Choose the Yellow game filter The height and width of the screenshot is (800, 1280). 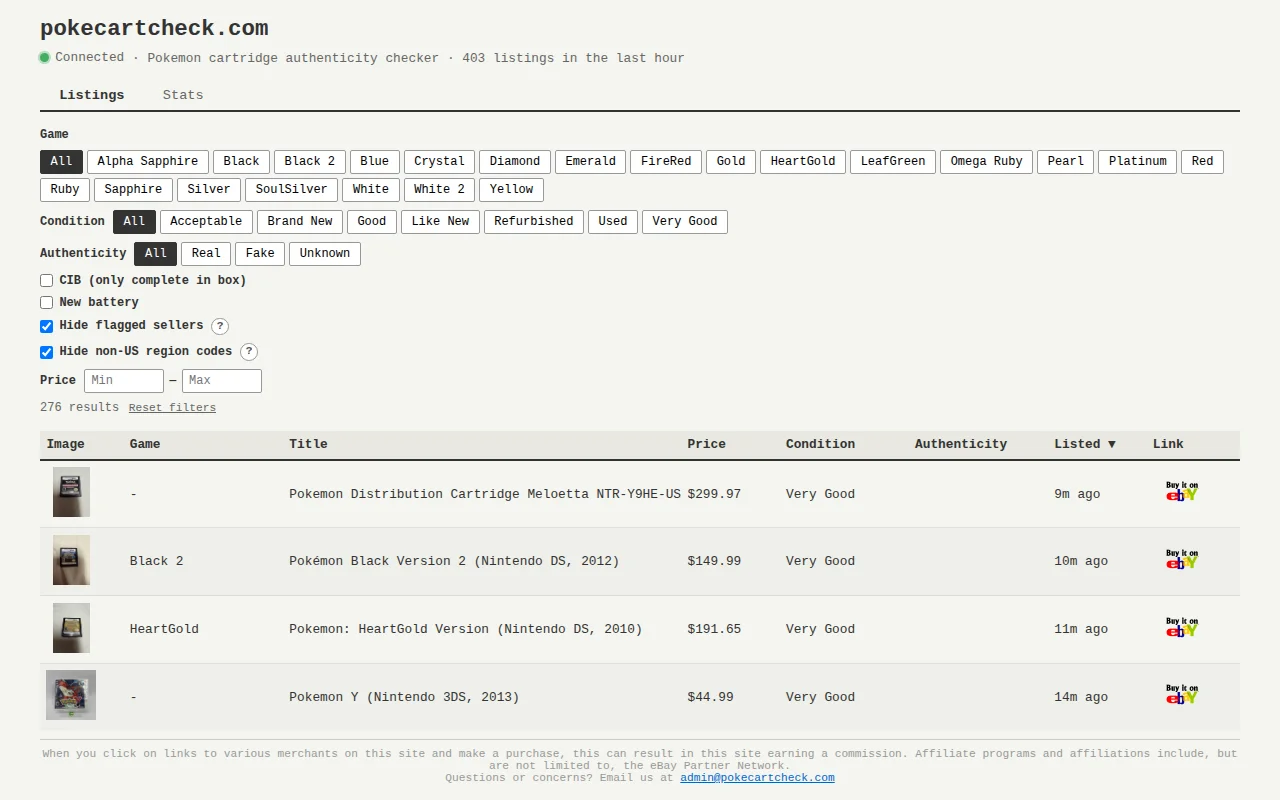(511, 190)
